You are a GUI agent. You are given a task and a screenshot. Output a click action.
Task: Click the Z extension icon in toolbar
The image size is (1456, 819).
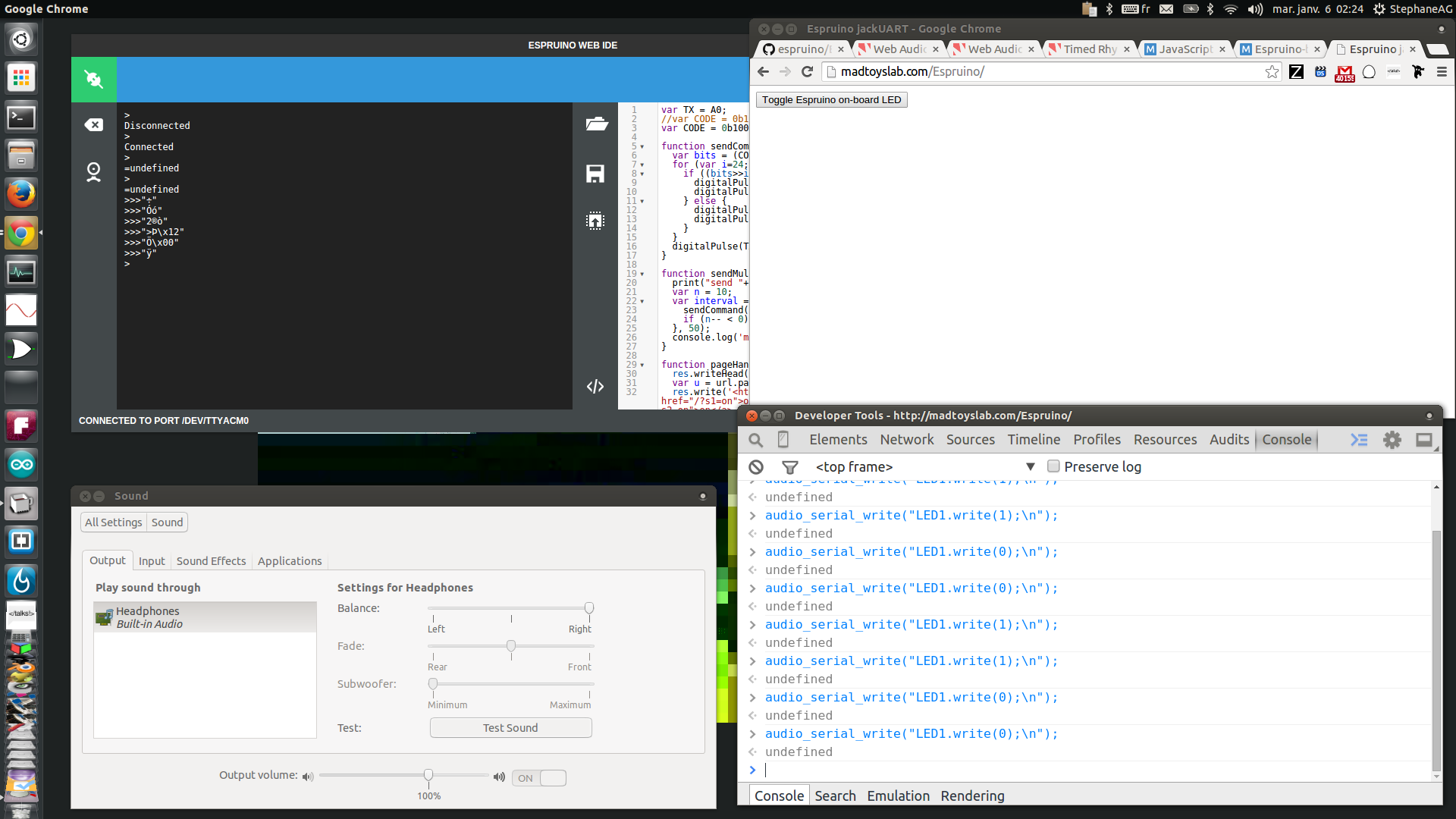click(1296, 72)
